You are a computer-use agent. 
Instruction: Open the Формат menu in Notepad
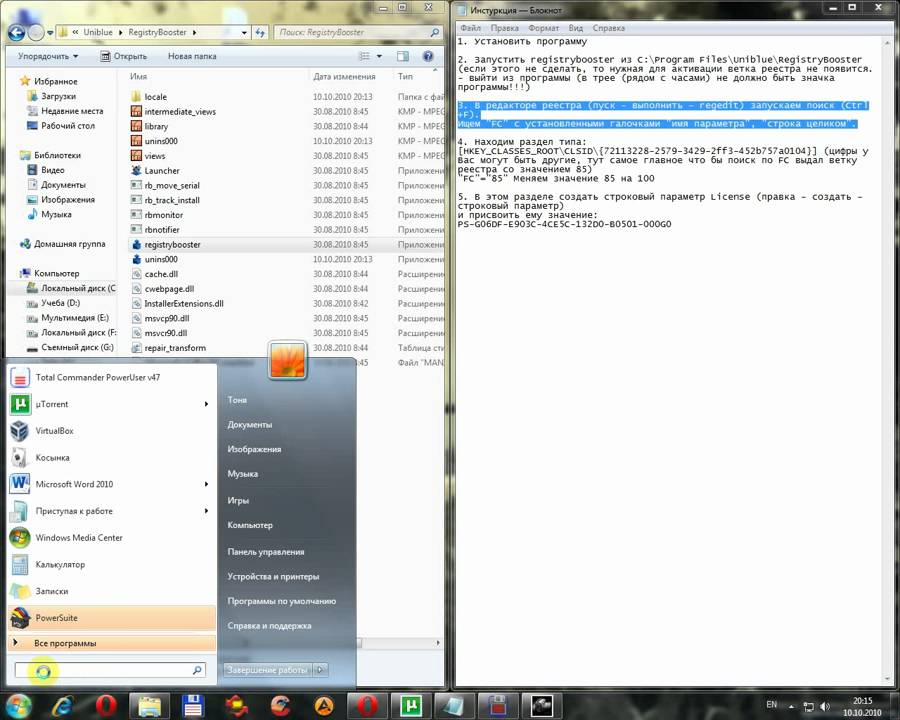point(543,28)
